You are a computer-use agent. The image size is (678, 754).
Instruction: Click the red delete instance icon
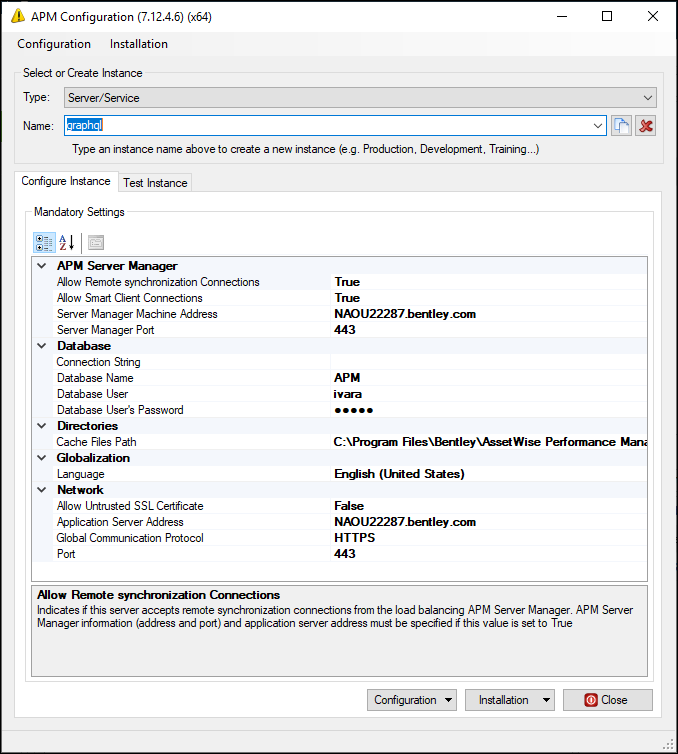point(646,125)
